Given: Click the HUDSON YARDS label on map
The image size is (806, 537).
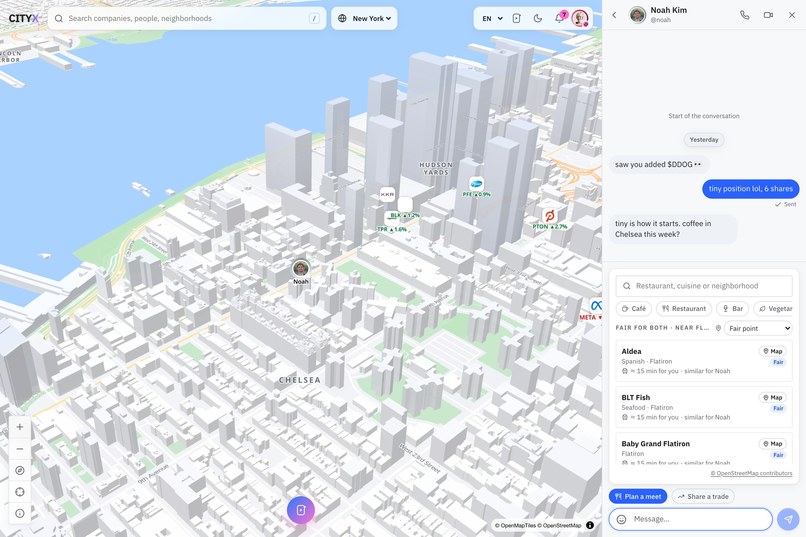Looking at the screenshot, I should [x=436, y=169].
